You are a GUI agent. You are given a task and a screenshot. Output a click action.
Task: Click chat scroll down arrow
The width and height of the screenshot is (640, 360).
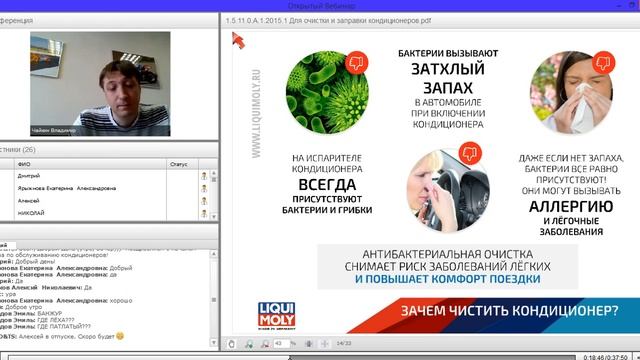[x=214, y=342]
